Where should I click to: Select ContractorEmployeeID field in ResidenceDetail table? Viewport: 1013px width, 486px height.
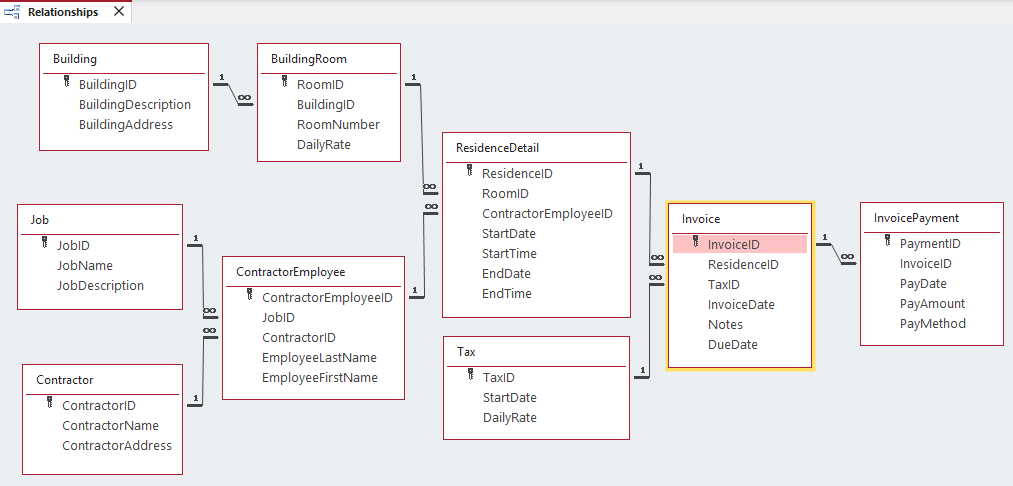[547, 214]
